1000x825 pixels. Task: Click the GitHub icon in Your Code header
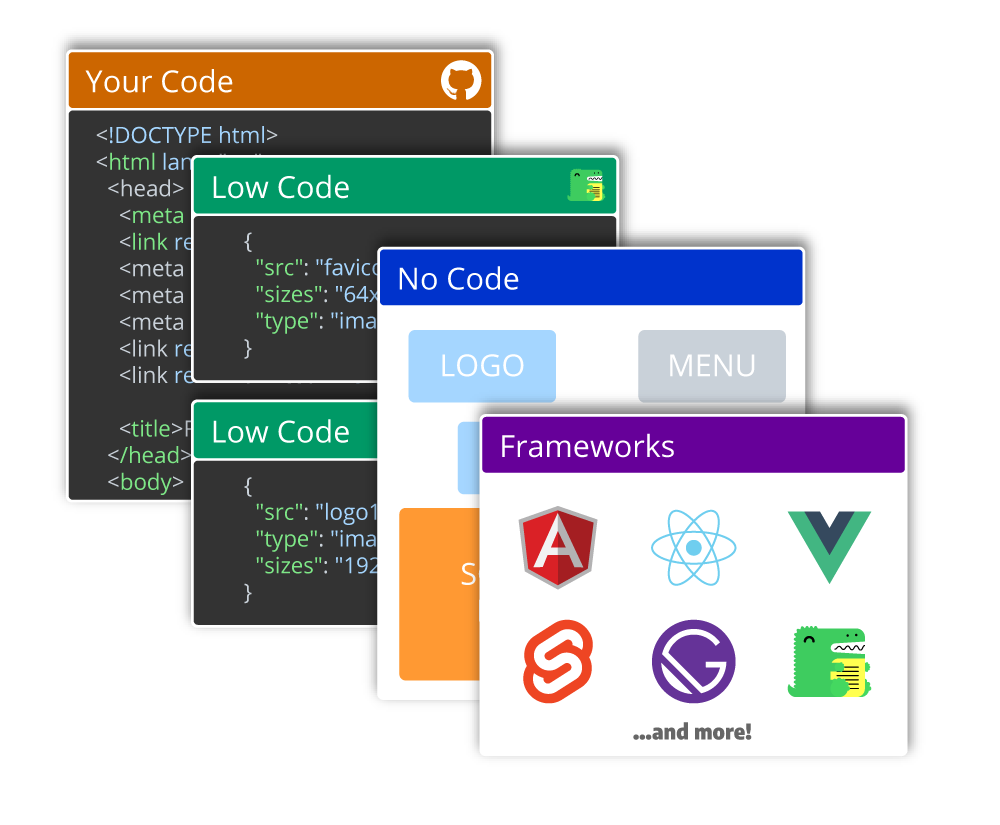coord(461,81)
